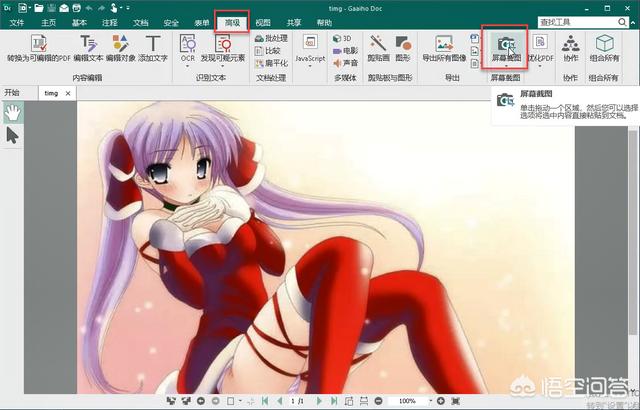Click the zoom out minus button
The width and height of the screenshot is (640, 410).
378,401
